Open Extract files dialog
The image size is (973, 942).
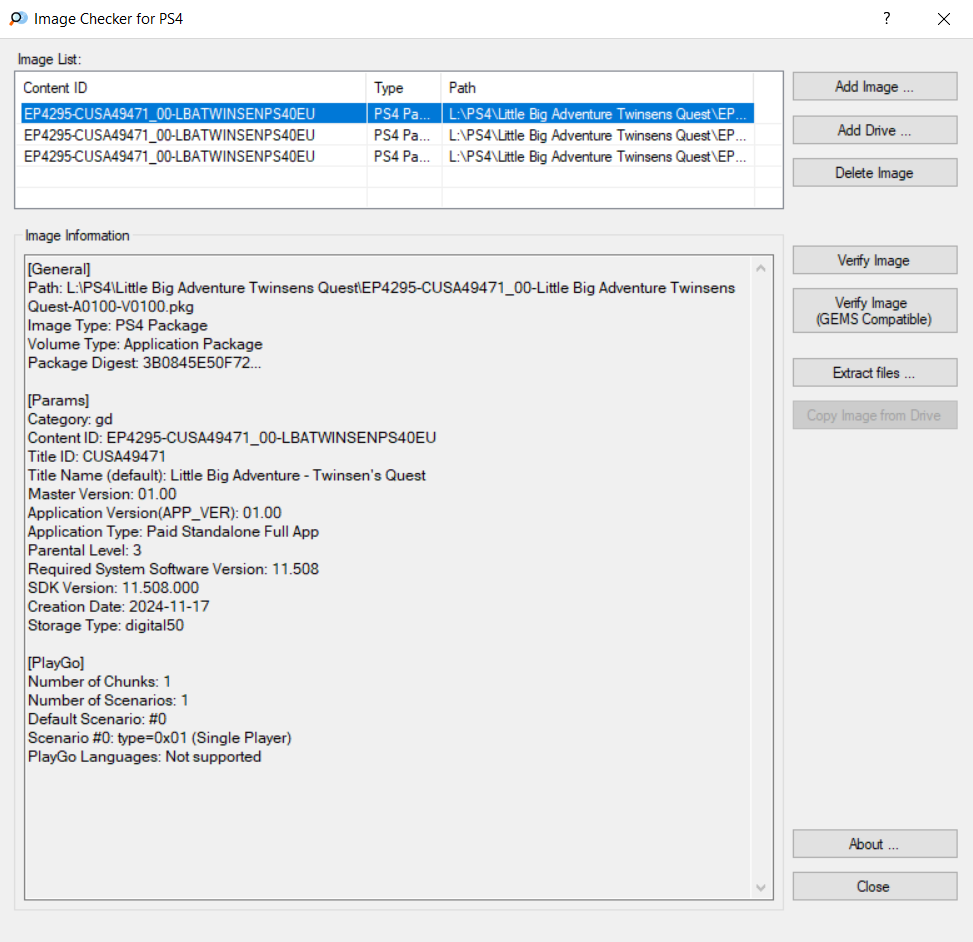click(x=874, y=372)
